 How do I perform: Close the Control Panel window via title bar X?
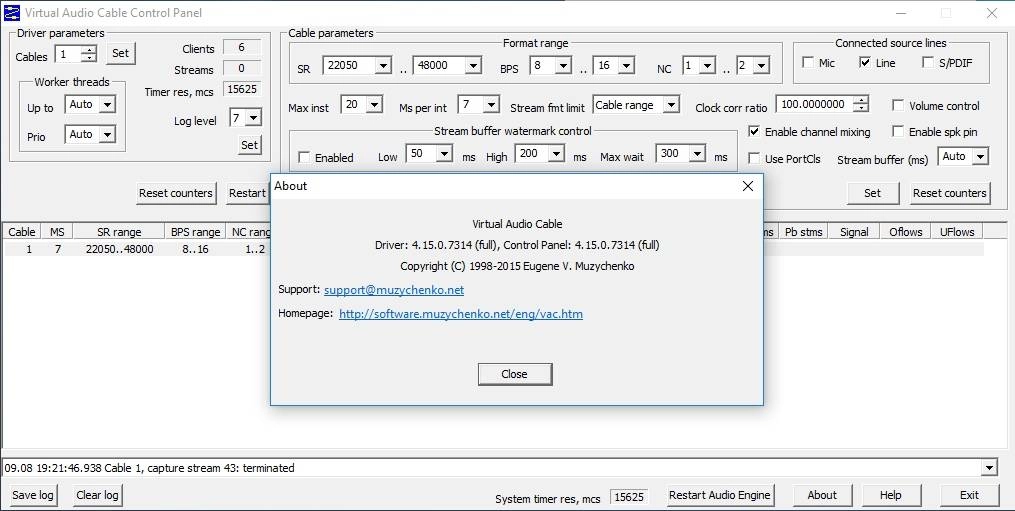tap(992, 13)
